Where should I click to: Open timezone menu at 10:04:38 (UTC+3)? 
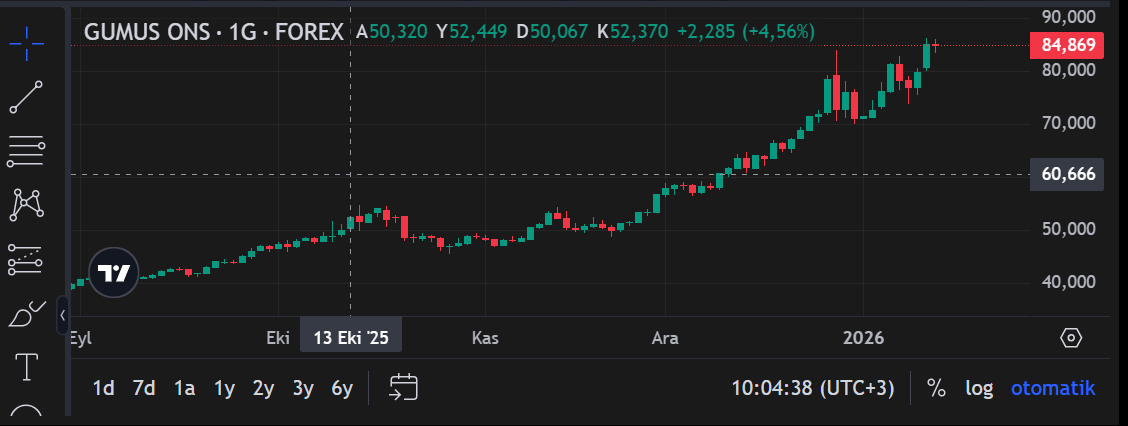pos(812,388)
